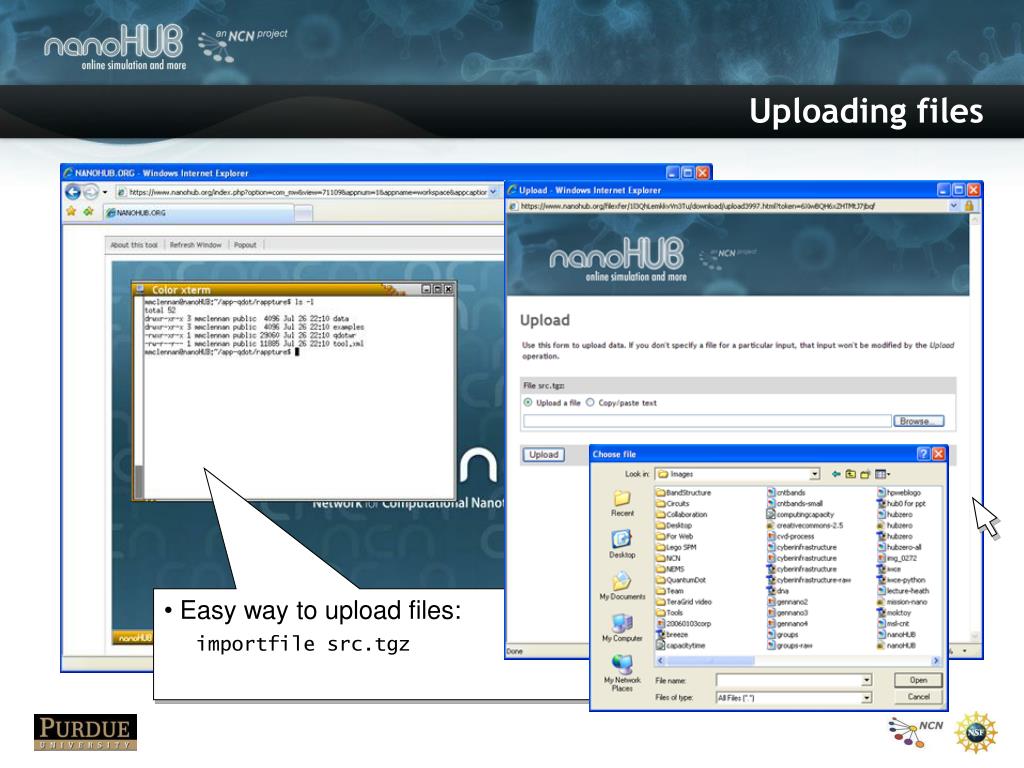Viewport: 1024px width, 768px height.
Task: Select Copy/paste text radio option
Action: [x=590, y=402]
